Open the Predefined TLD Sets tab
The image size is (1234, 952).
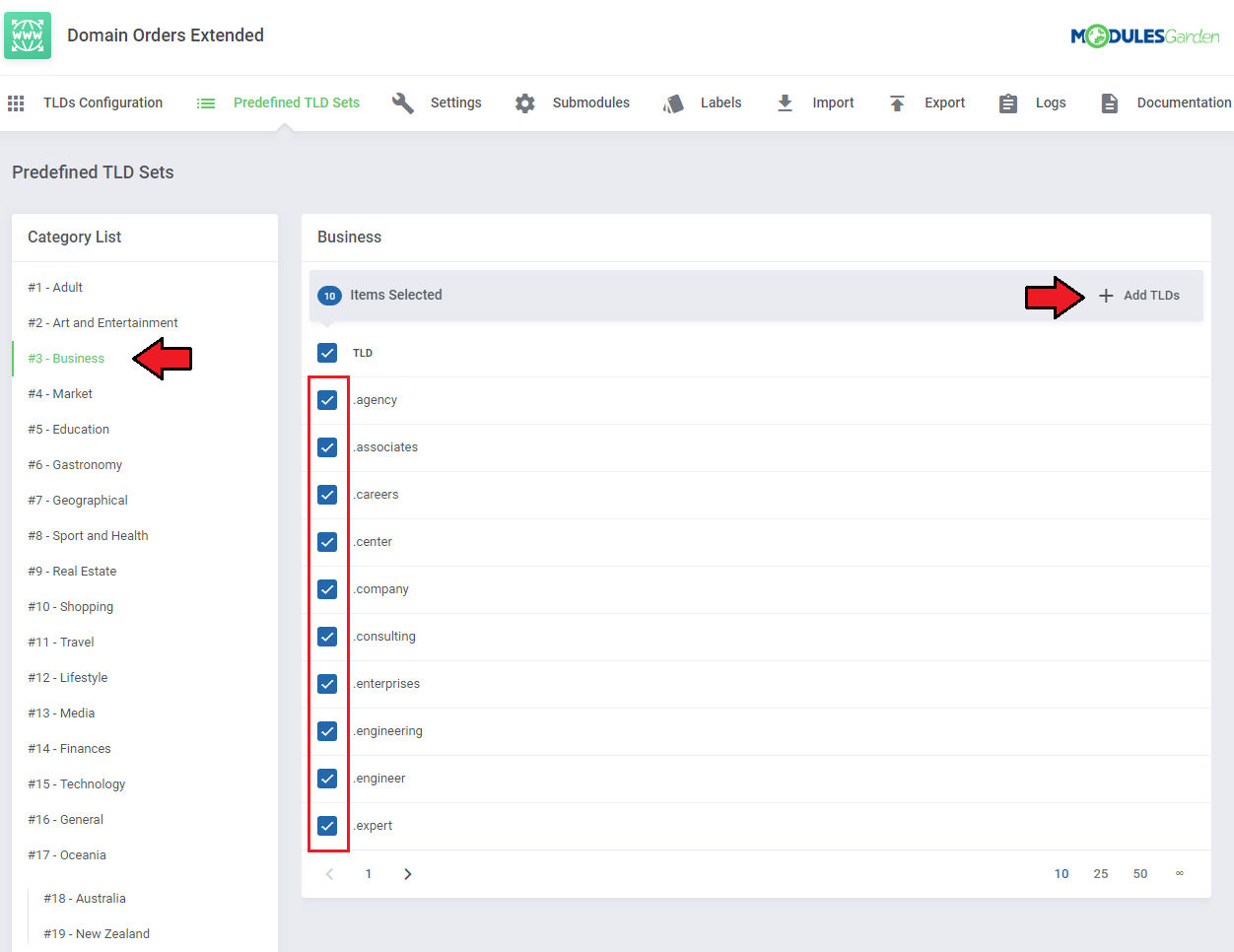click(297, 103)
